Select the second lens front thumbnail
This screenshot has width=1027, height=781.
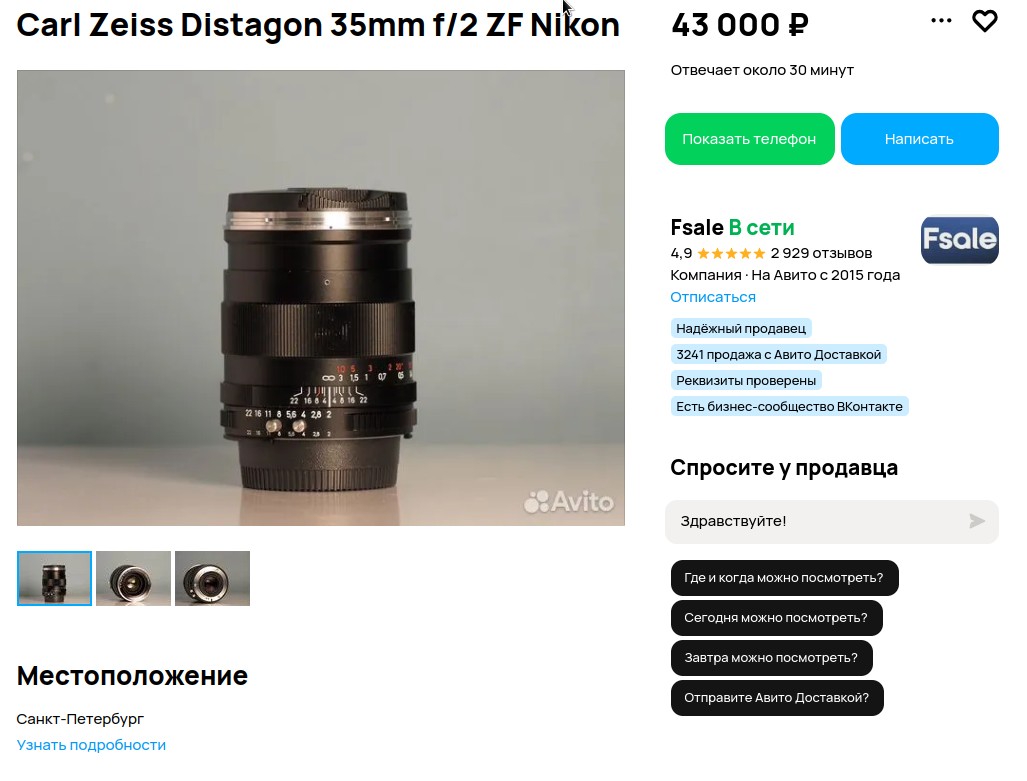134,579
